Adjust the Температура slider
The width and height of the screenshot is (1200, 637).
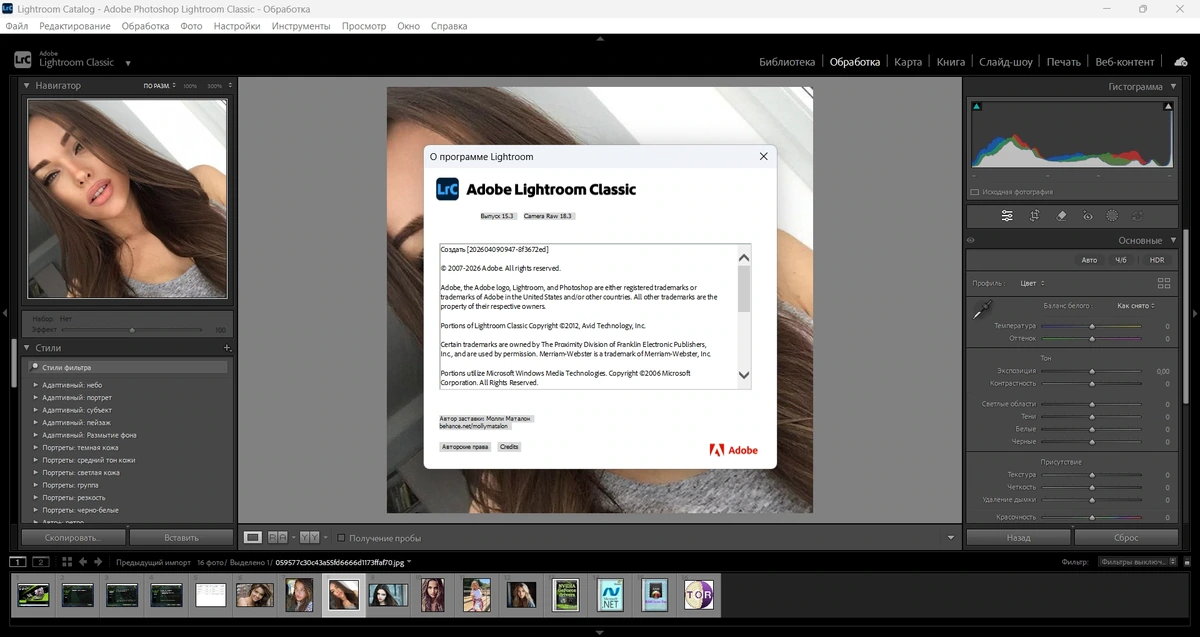1091,326
